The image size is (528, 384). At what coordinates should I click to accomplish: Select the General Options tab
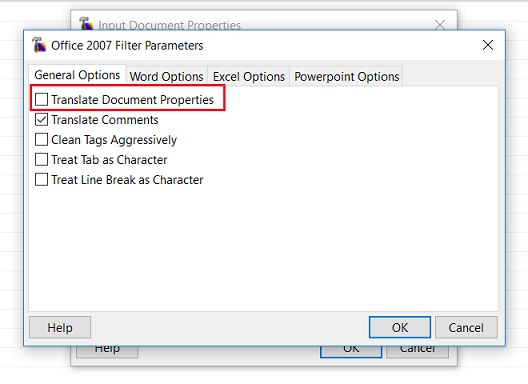(x=77, y=75)
